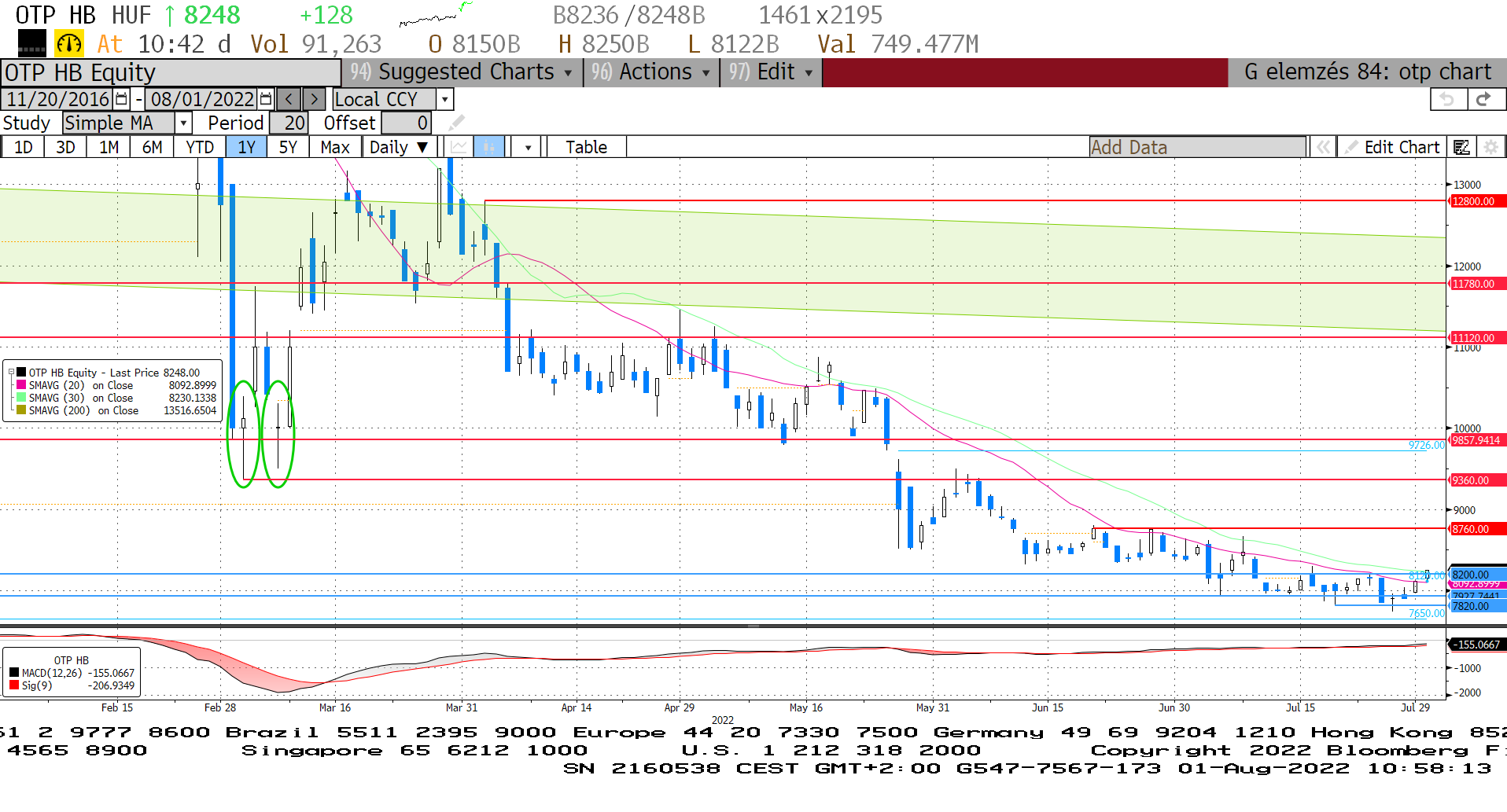This screenshot has width=1507, height=812.
Task: Click the 8760.00 price level label
Action: click(x=1477, y=529)
